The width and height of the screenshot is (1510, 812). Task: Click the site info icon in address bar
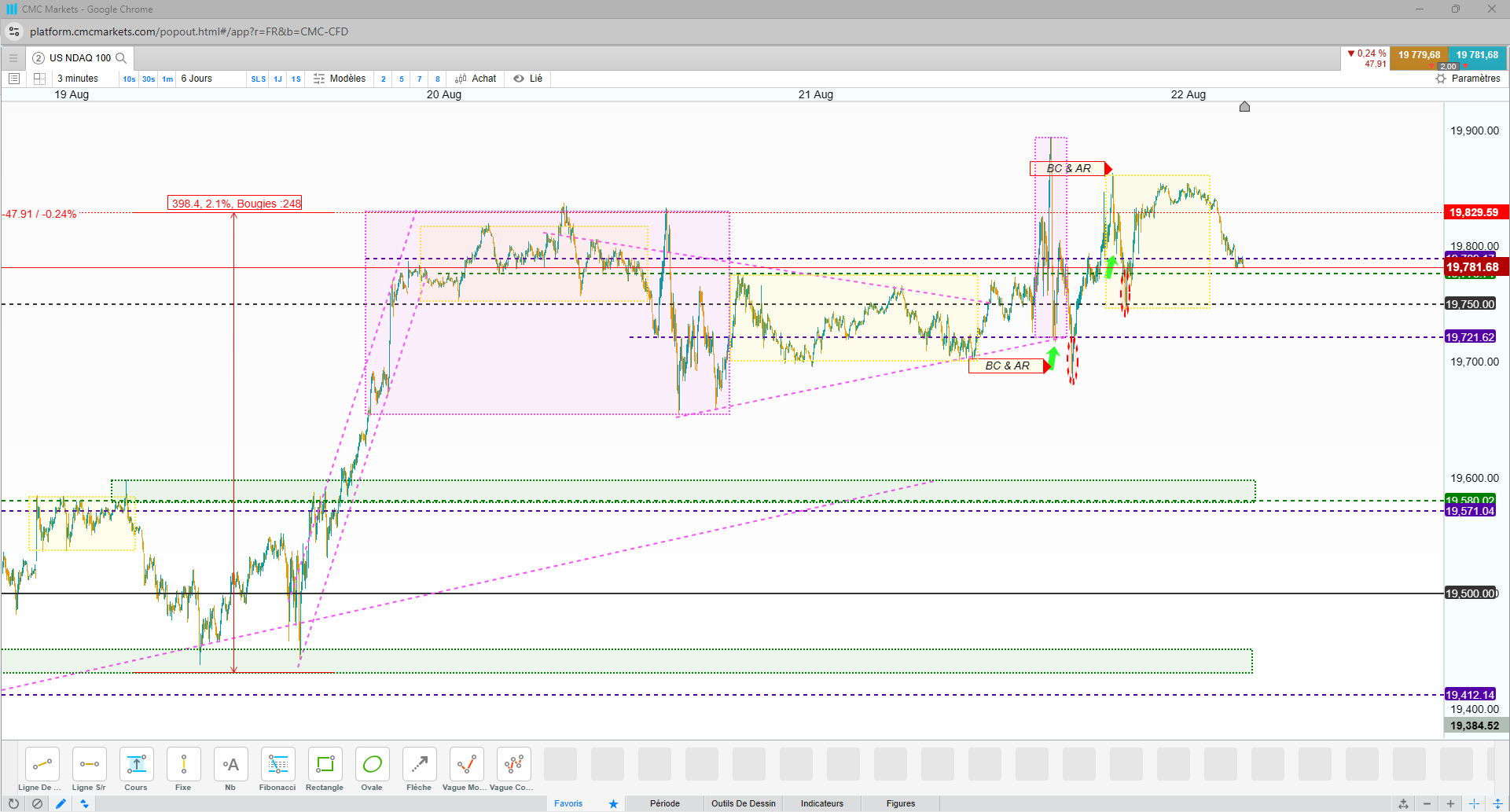point(14,31)
